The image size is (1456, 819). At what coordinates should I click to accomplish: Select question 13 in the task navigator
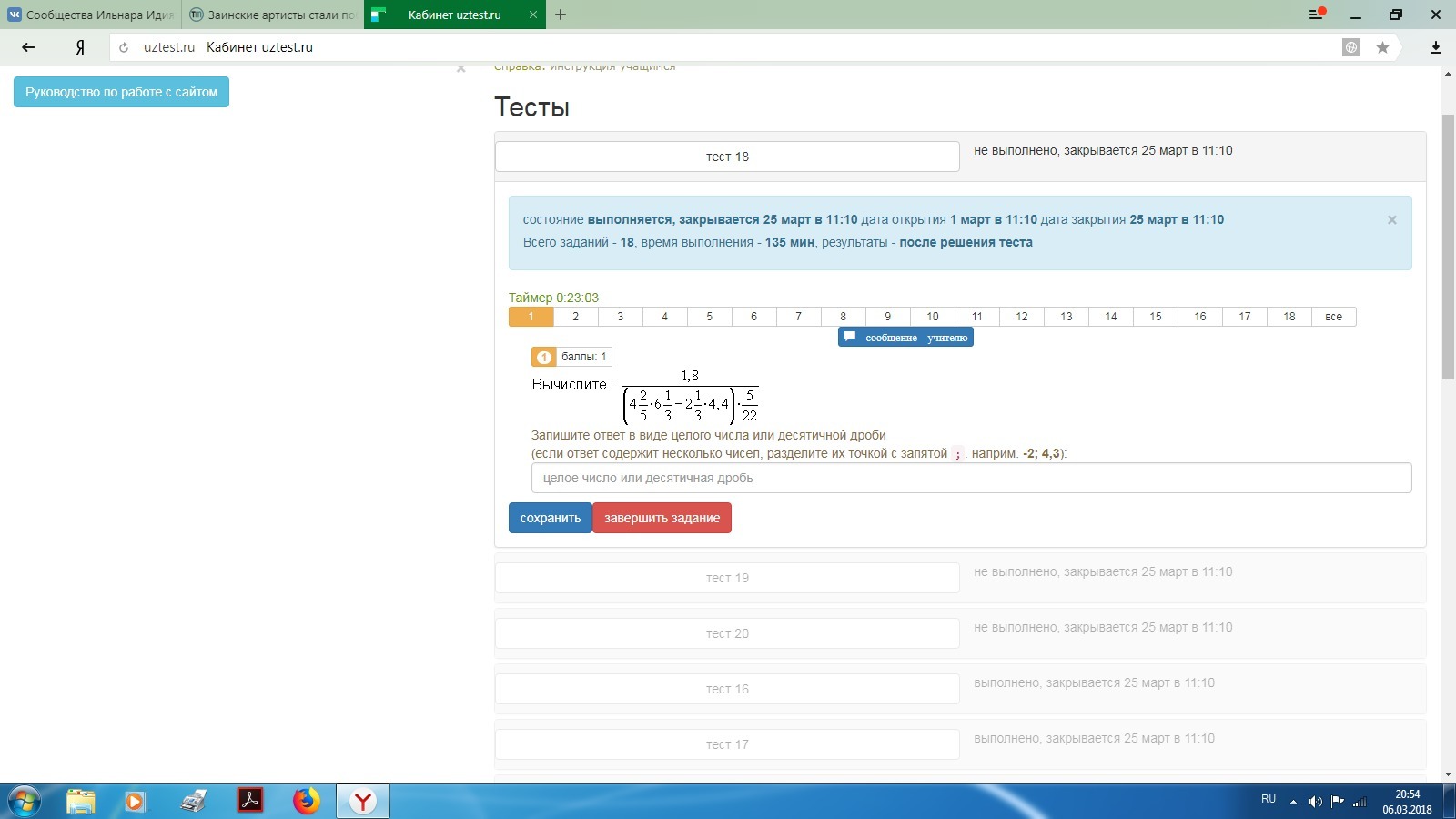click(1066, 317)
